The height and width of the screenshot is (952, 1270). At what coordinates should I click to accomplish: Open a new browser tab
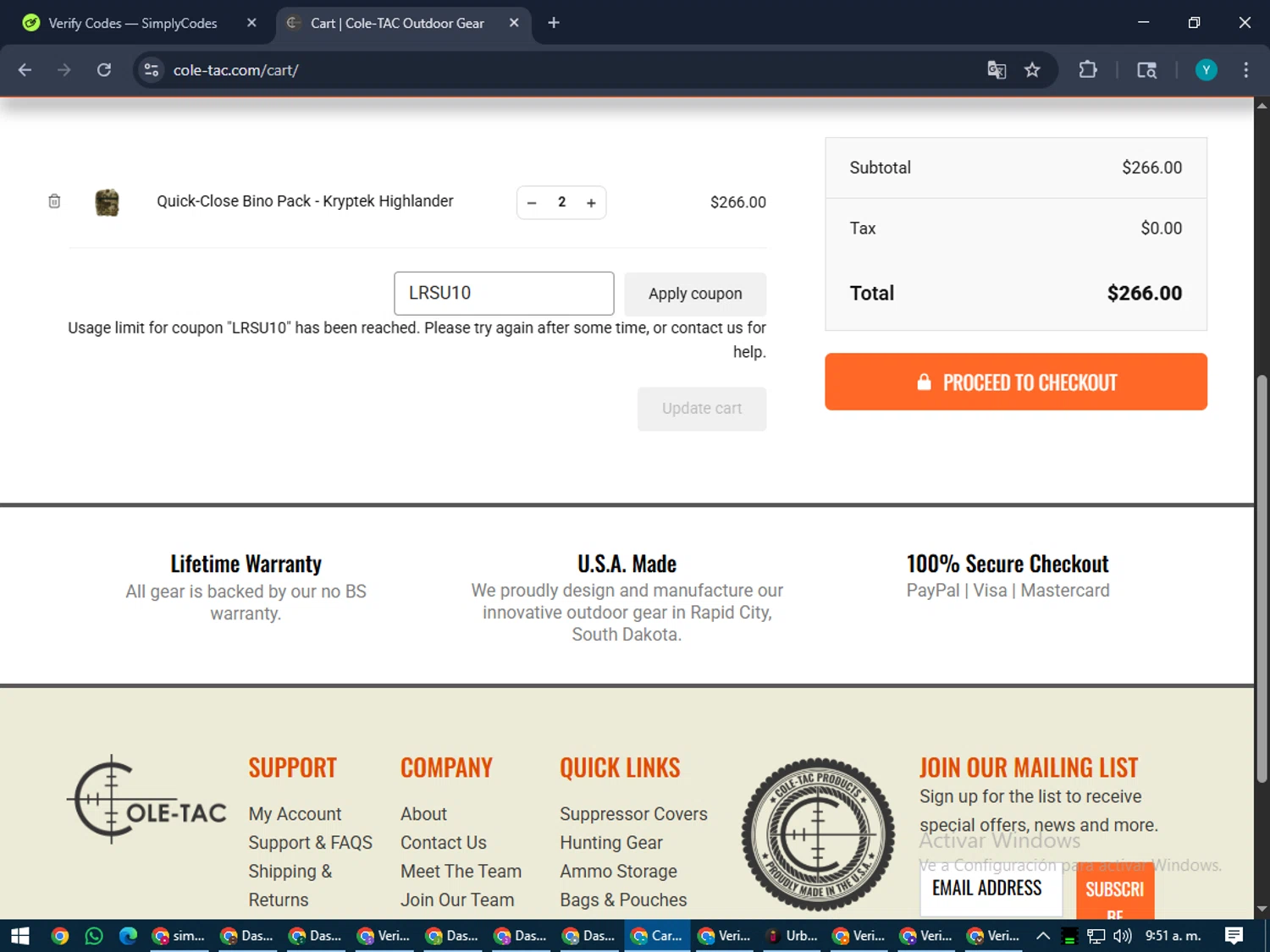[x=554, y=23]
